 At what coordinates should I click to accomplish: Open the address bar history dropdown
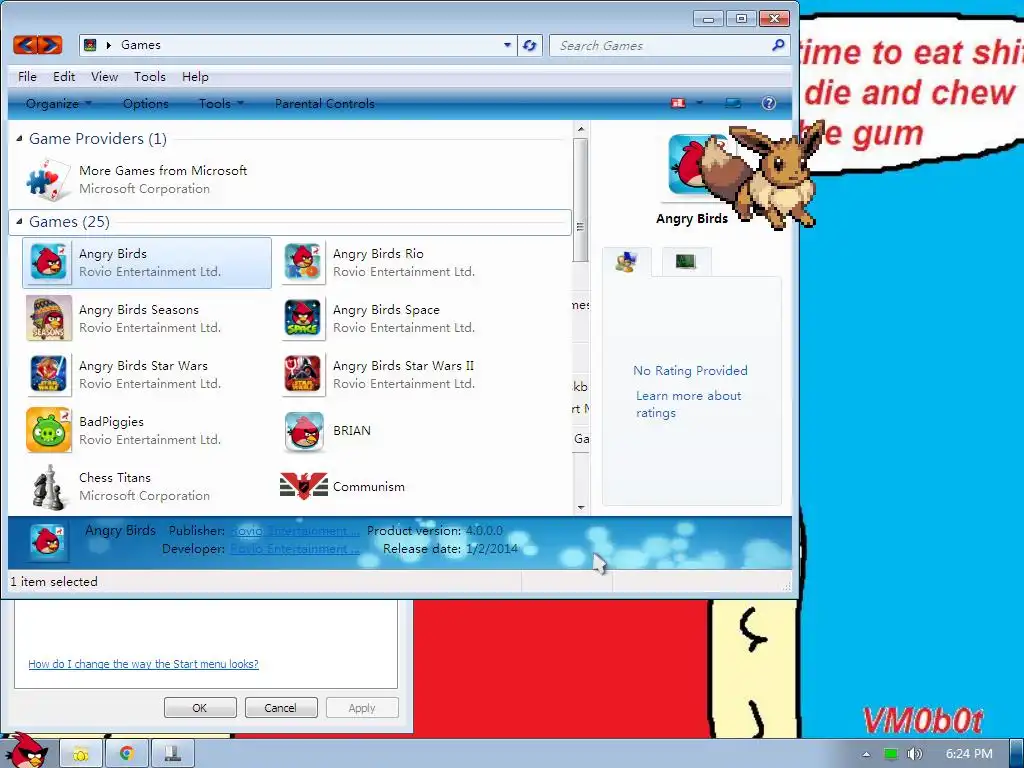pyautogui.click(x=507, y=45)
